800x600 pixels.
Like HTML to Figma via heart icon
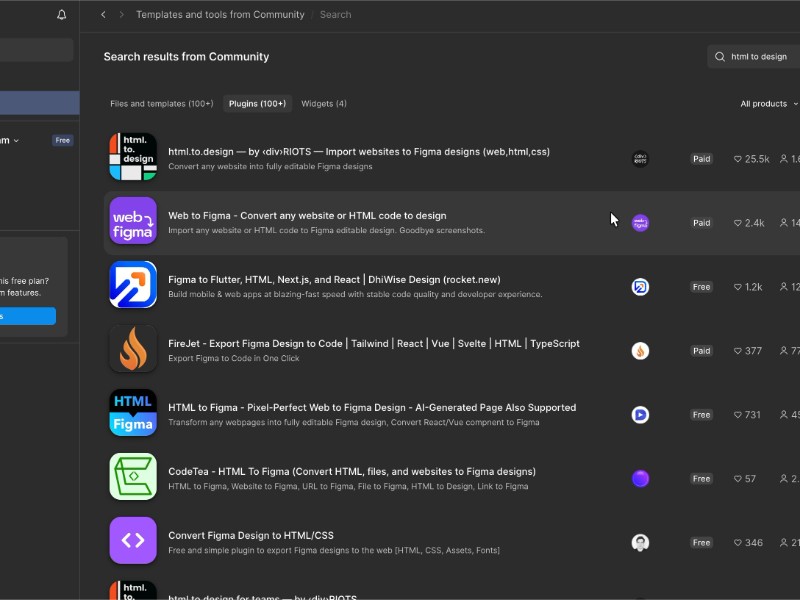(738, 415)
